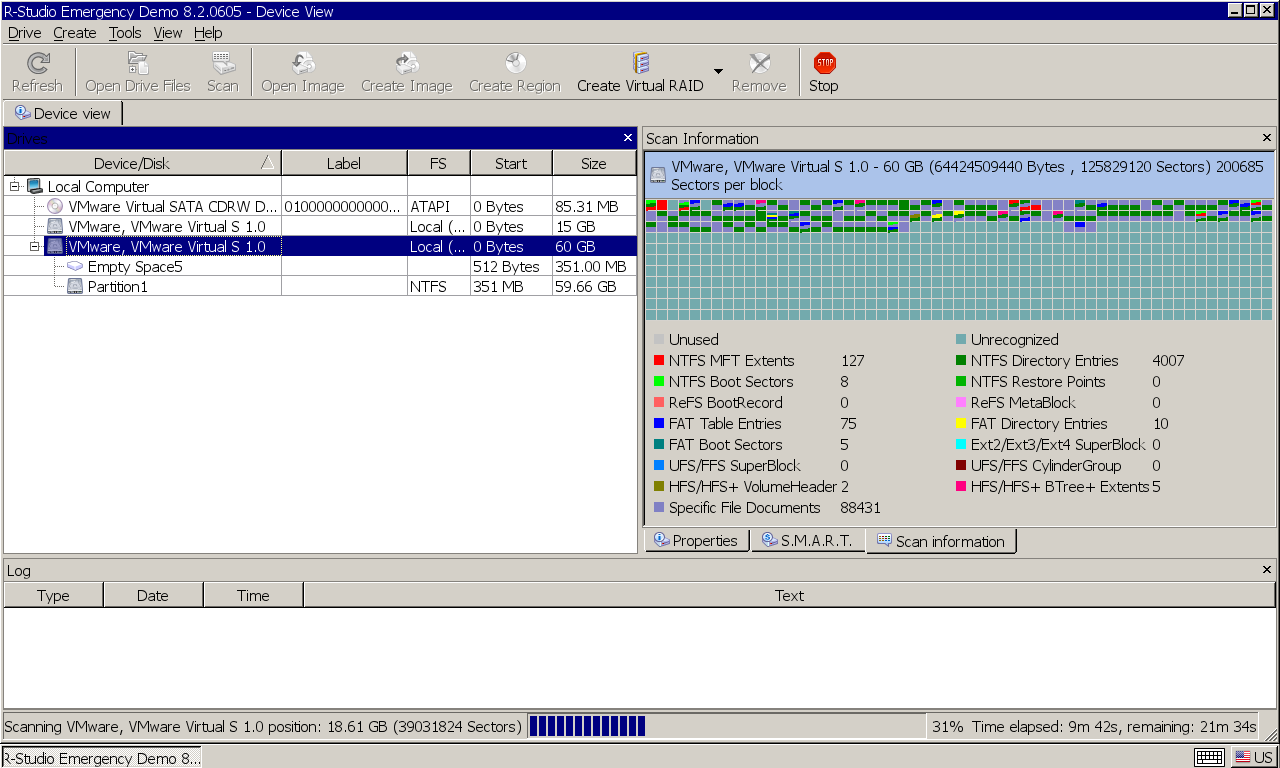Switch to the S.M.A.R.T. tab
This screenshot has width=1280, height=768.
click(806, 541)
